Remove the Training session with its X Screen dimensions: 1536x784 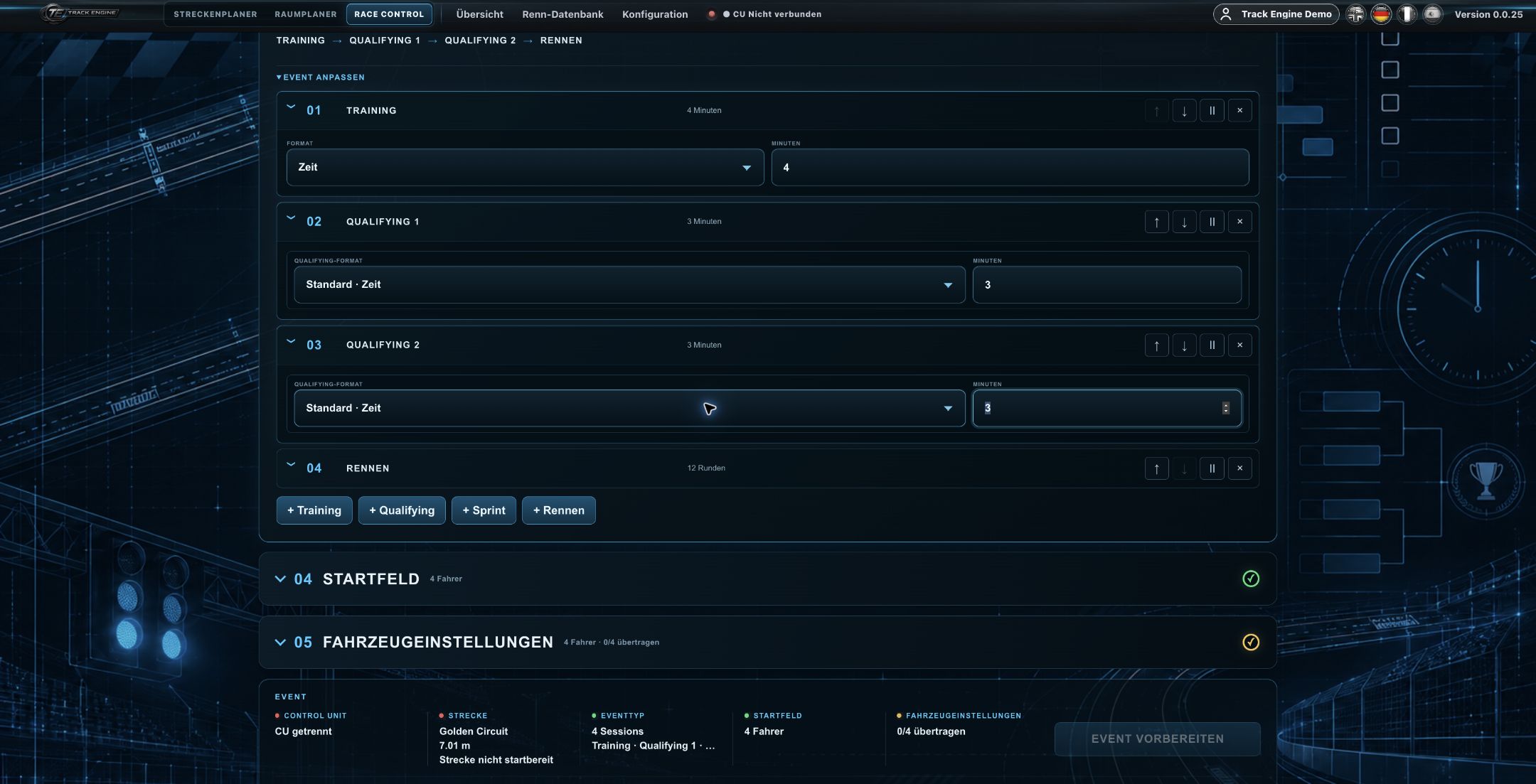[x=1239, y=111]
